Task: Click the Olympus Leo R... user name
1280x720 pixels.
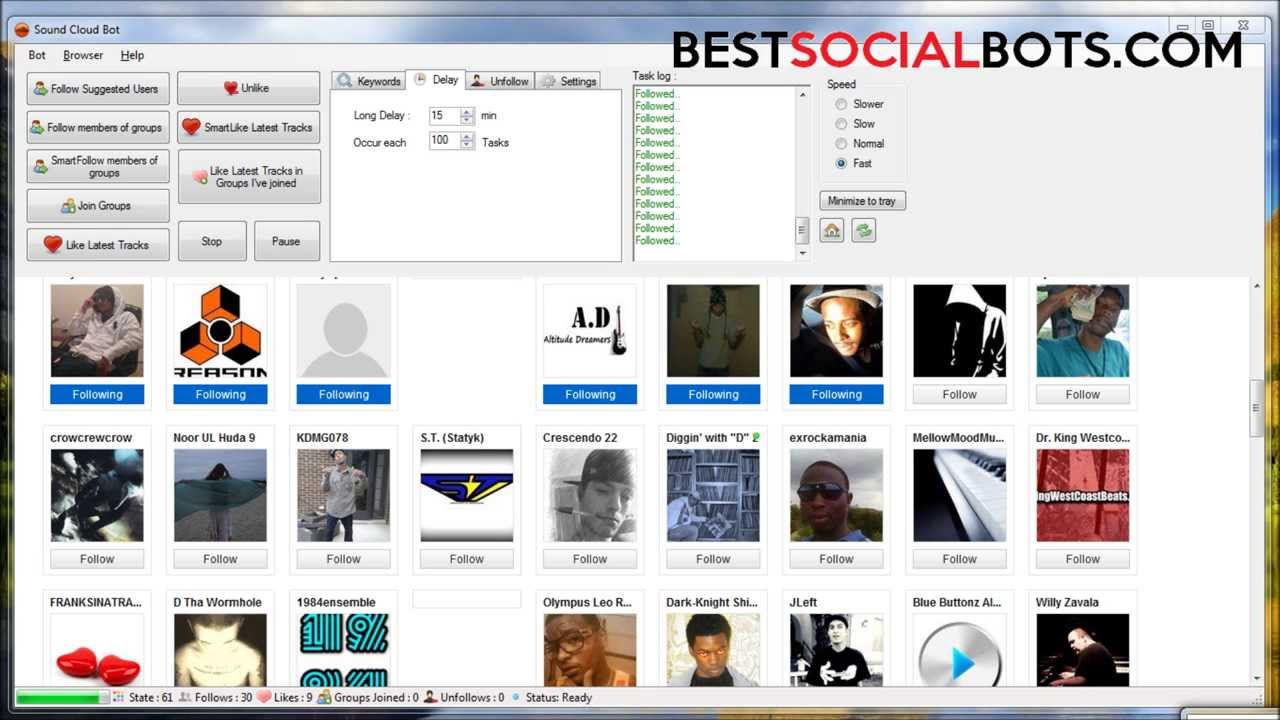Action: [x=588, y=603]
